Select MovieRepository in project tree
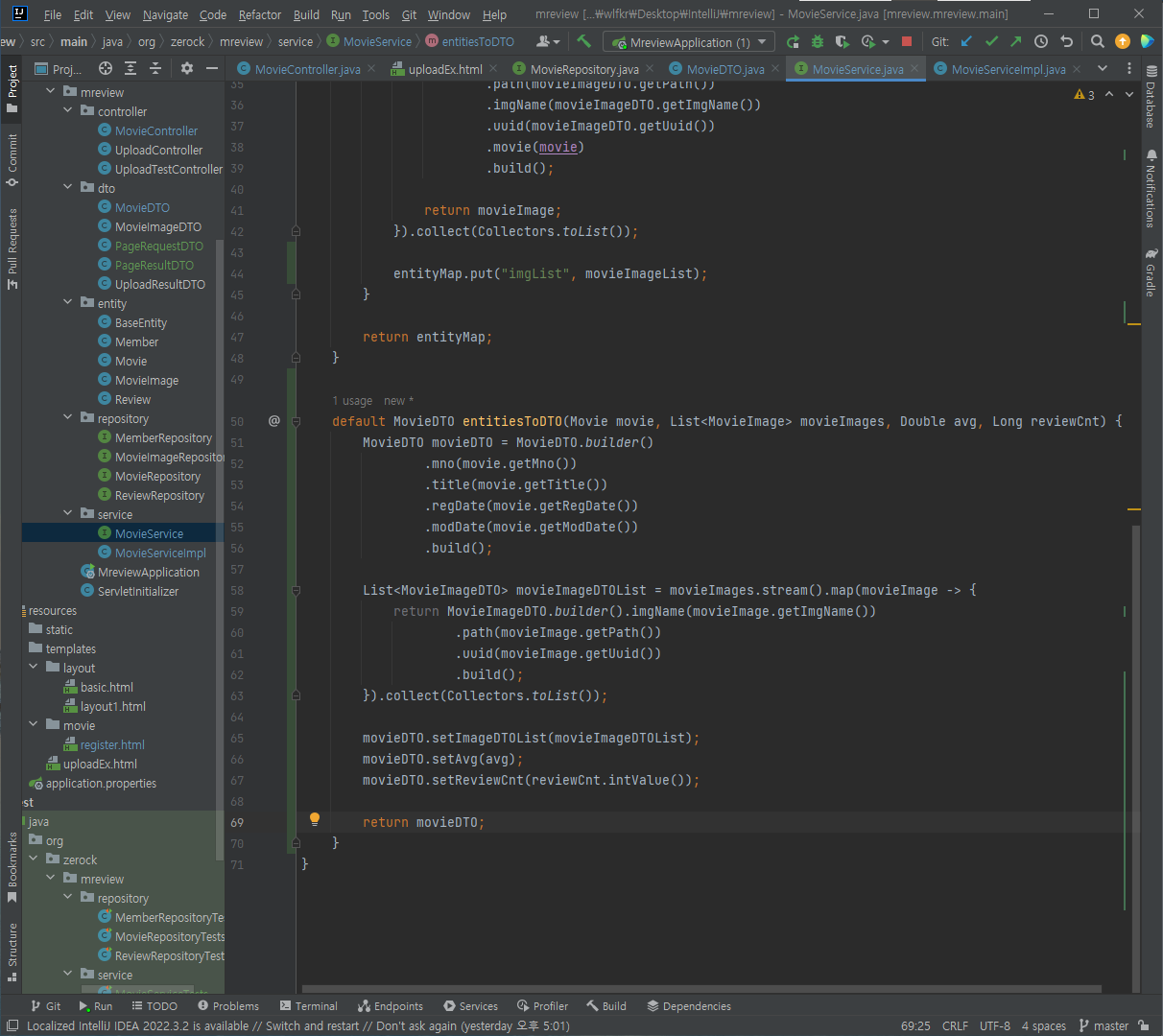Viewport: 1163px width, 1036px height. 157,476
